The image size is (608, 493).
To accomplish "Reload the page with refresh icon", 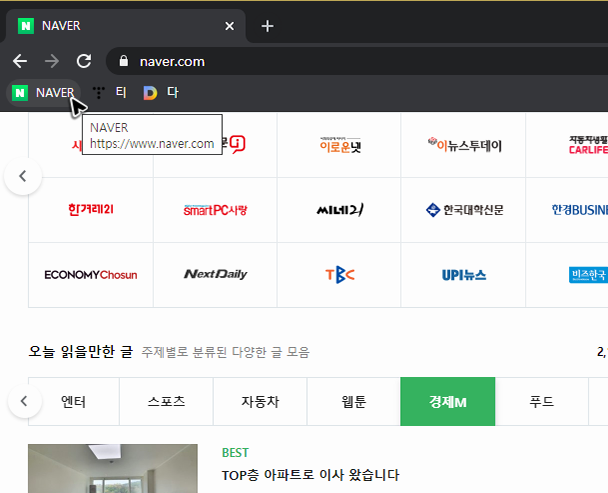I will pyautogui.click(x=84, y=61).
